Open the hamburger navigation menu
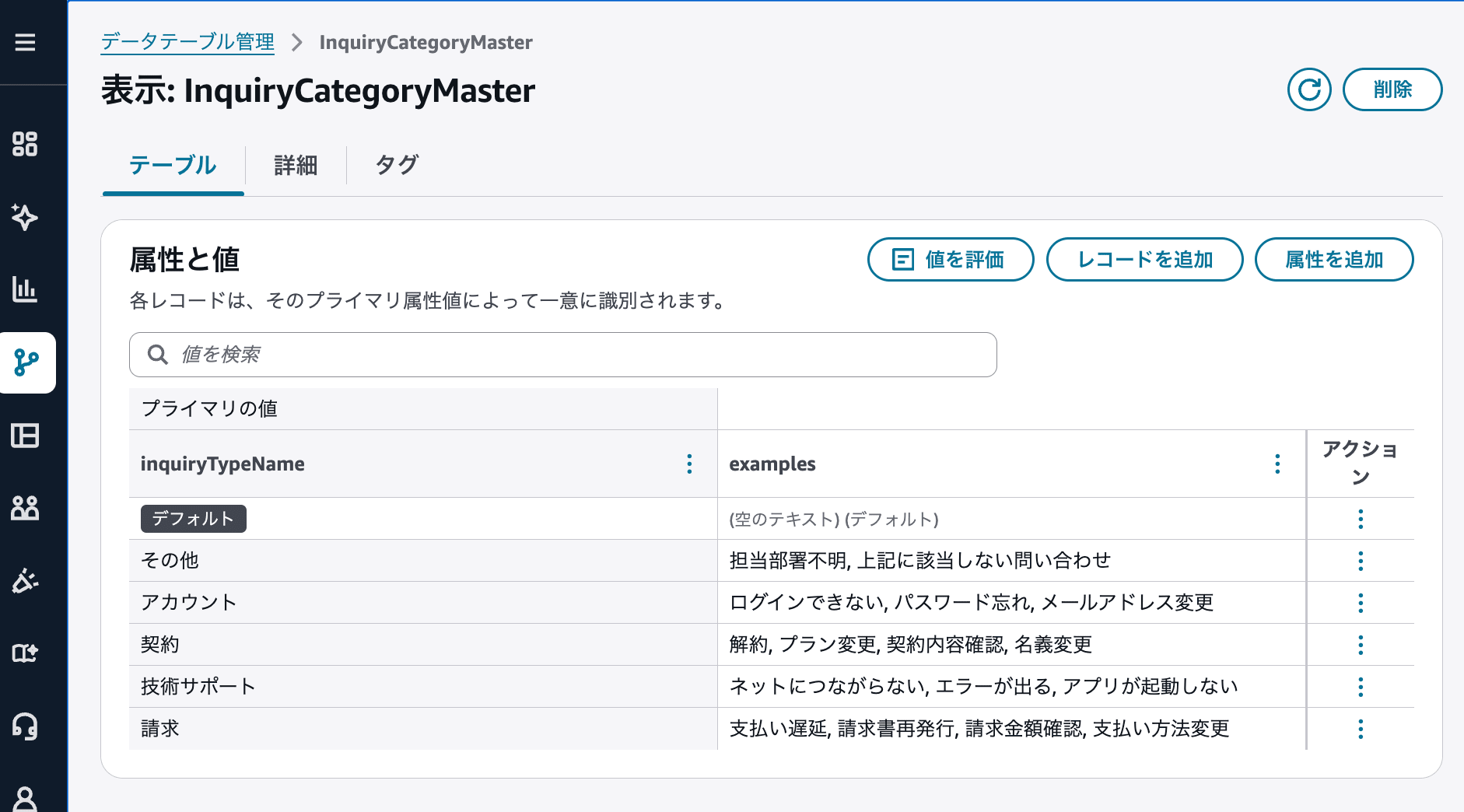 pos(25,42)
